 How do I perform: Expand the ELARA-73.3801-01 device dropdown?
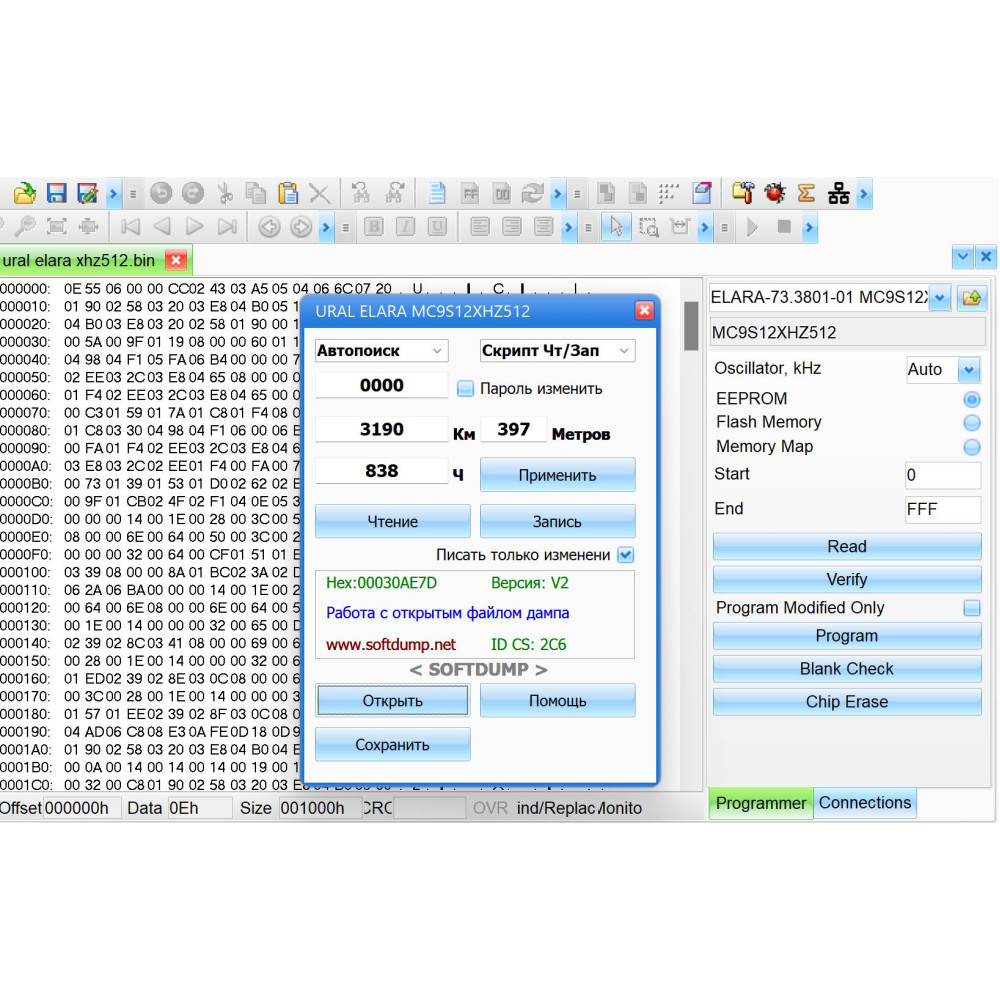(939, 298)
